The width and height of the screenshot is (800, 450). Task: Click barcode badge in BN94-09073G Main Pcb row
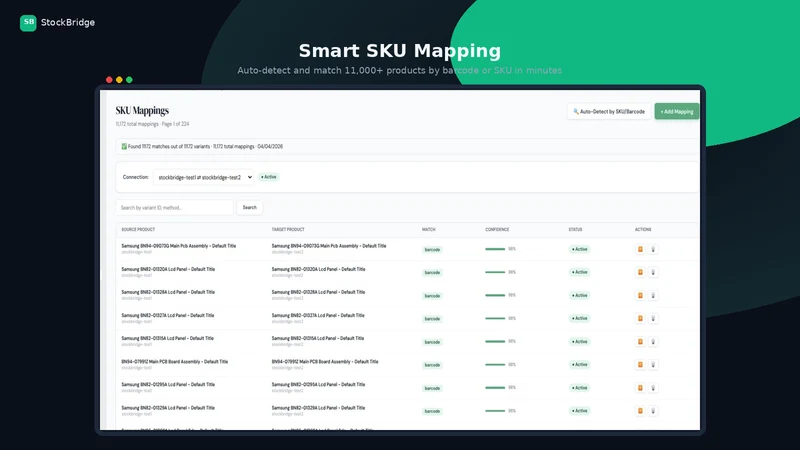pyautogui.click(x=432, y=249)
